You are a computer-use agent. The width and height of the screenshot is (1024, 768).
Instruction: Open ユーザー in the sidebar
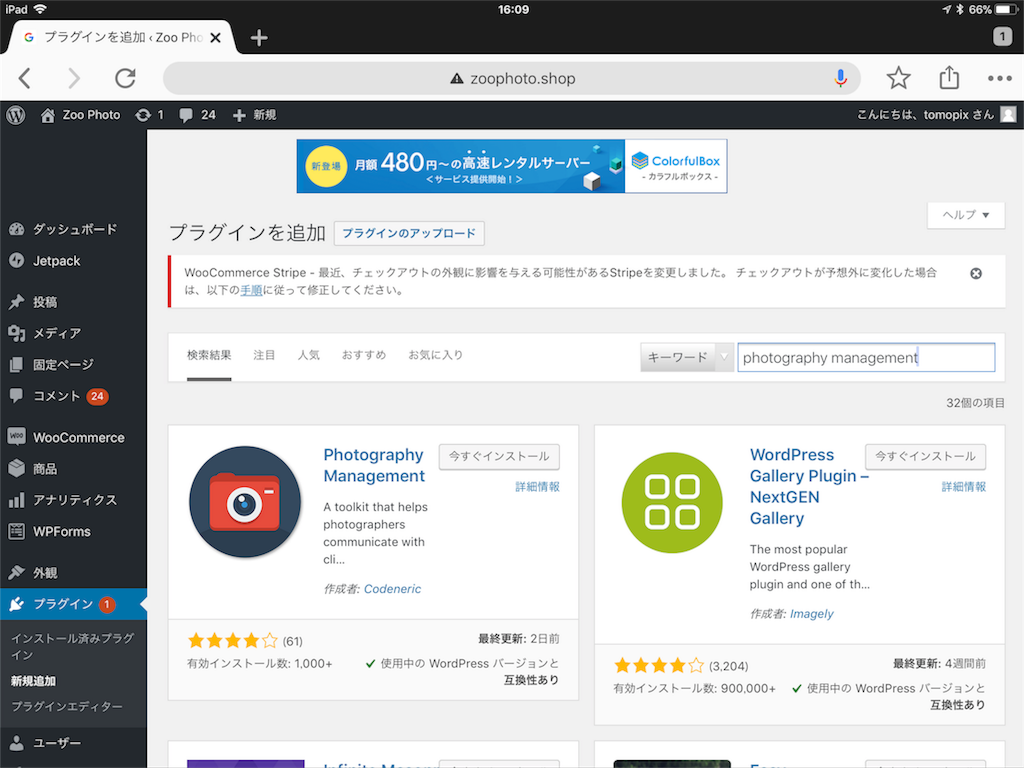[73, 743]
